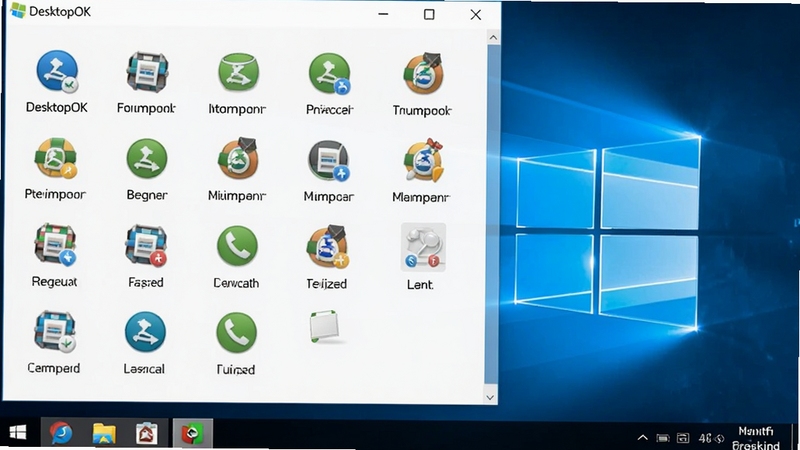Open the Store icon in the taskbar

click(146, 434)
